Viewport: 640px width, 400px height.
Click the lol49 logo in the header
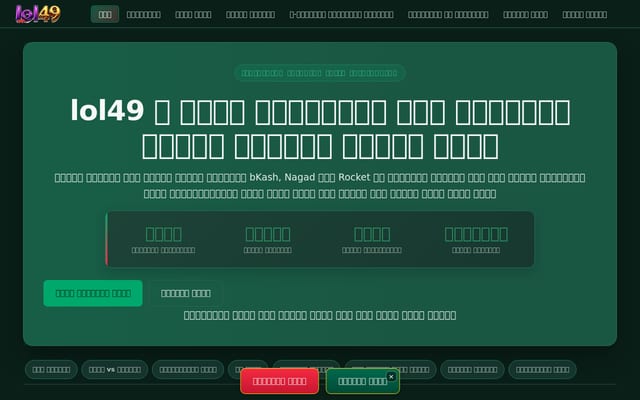[x=38, y=14]
